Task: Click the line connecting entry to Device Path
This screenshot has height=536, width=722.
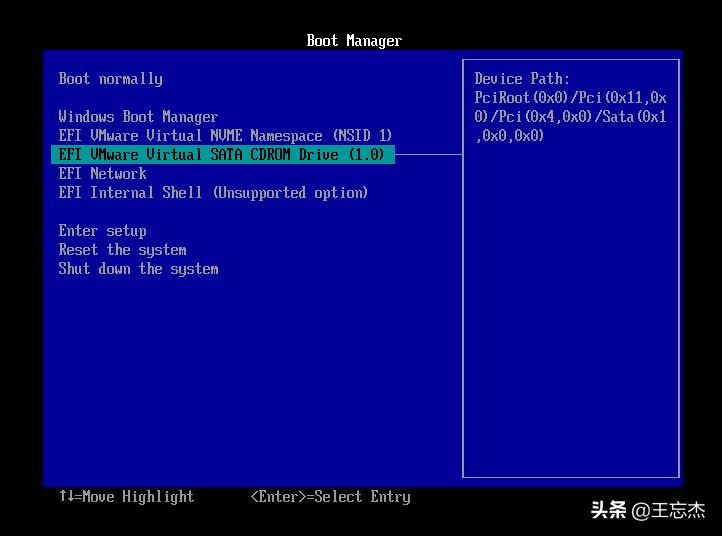Action: tap(430, 155)
